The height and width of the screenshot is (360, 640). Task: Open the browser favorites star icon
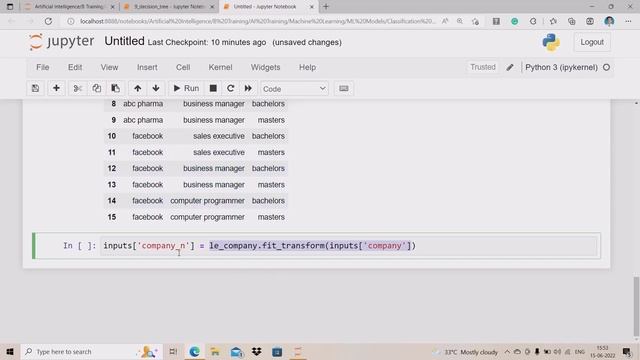click(553, 21)
